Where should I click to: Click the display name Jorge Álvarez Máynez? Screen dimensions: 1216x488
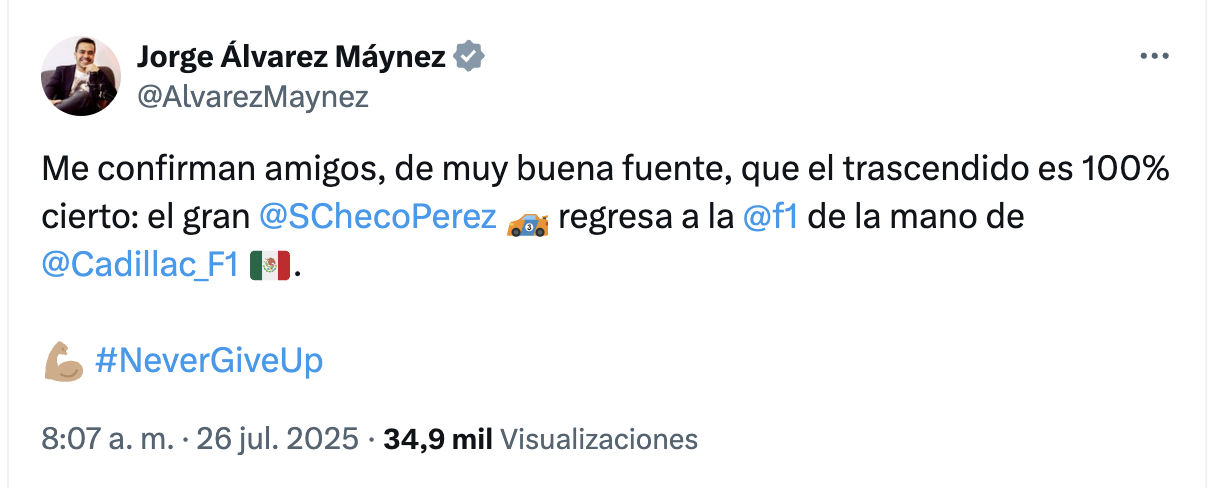click(291, 57)
